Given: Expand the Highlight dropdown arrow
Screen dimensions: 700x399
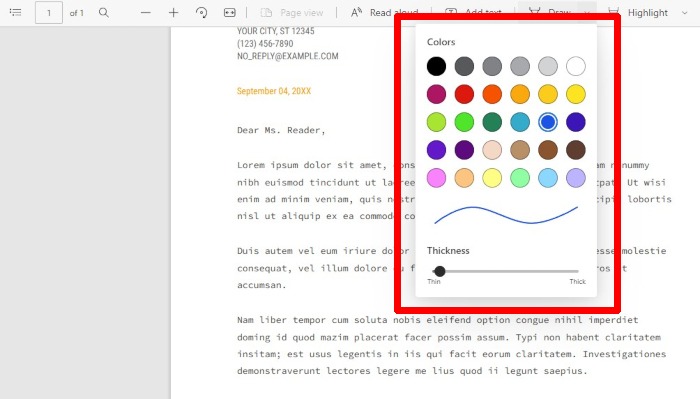Looking at the screenshot, I should point(685,13).
